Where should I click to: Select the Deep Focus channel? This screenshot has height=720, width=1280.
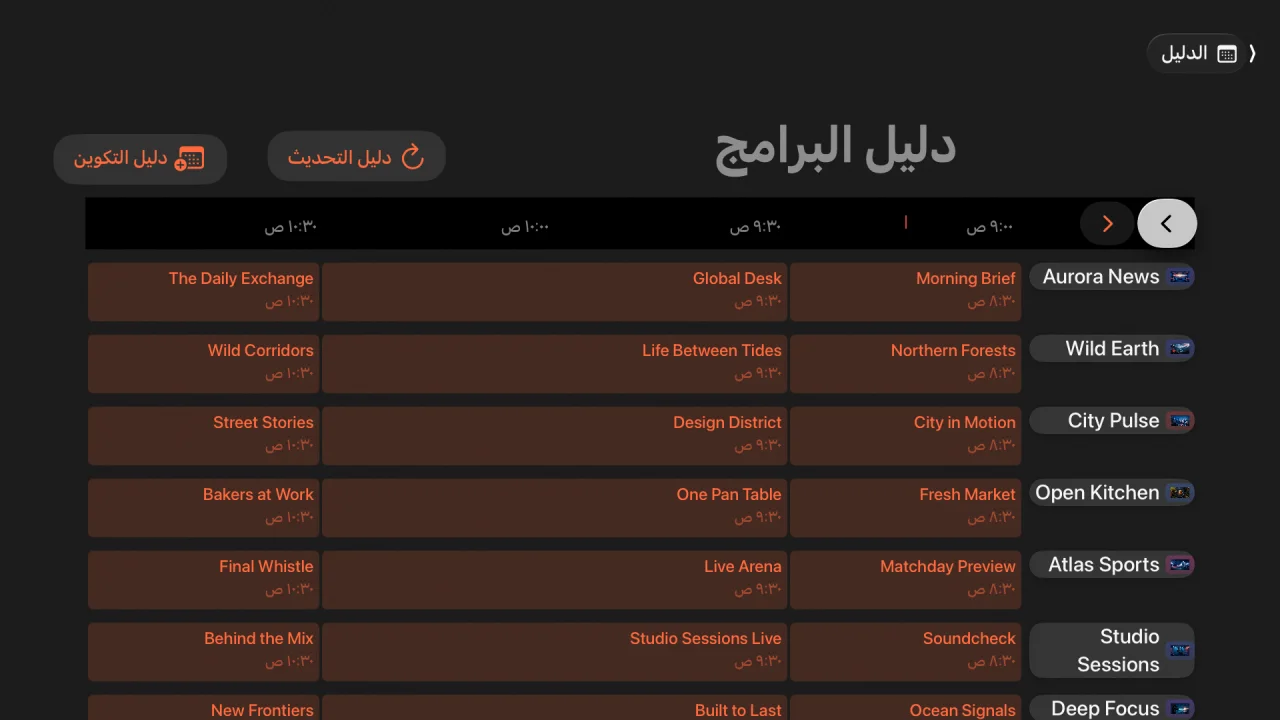pos(1112,708)
